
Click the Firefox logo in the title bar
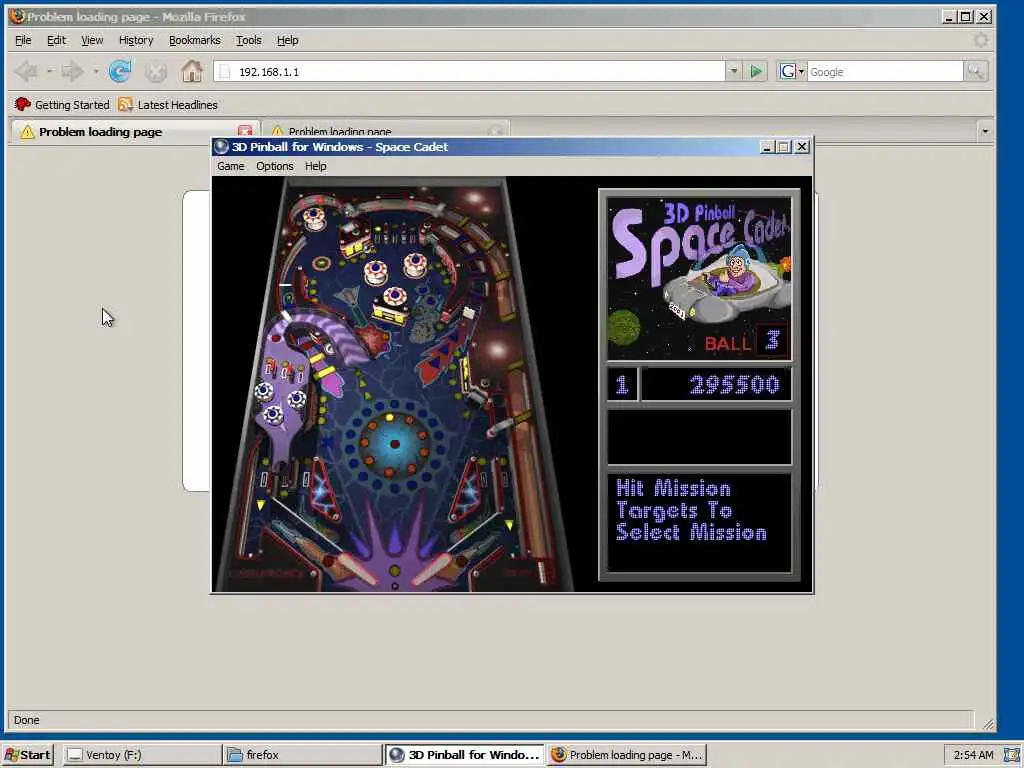coord(18,16)
